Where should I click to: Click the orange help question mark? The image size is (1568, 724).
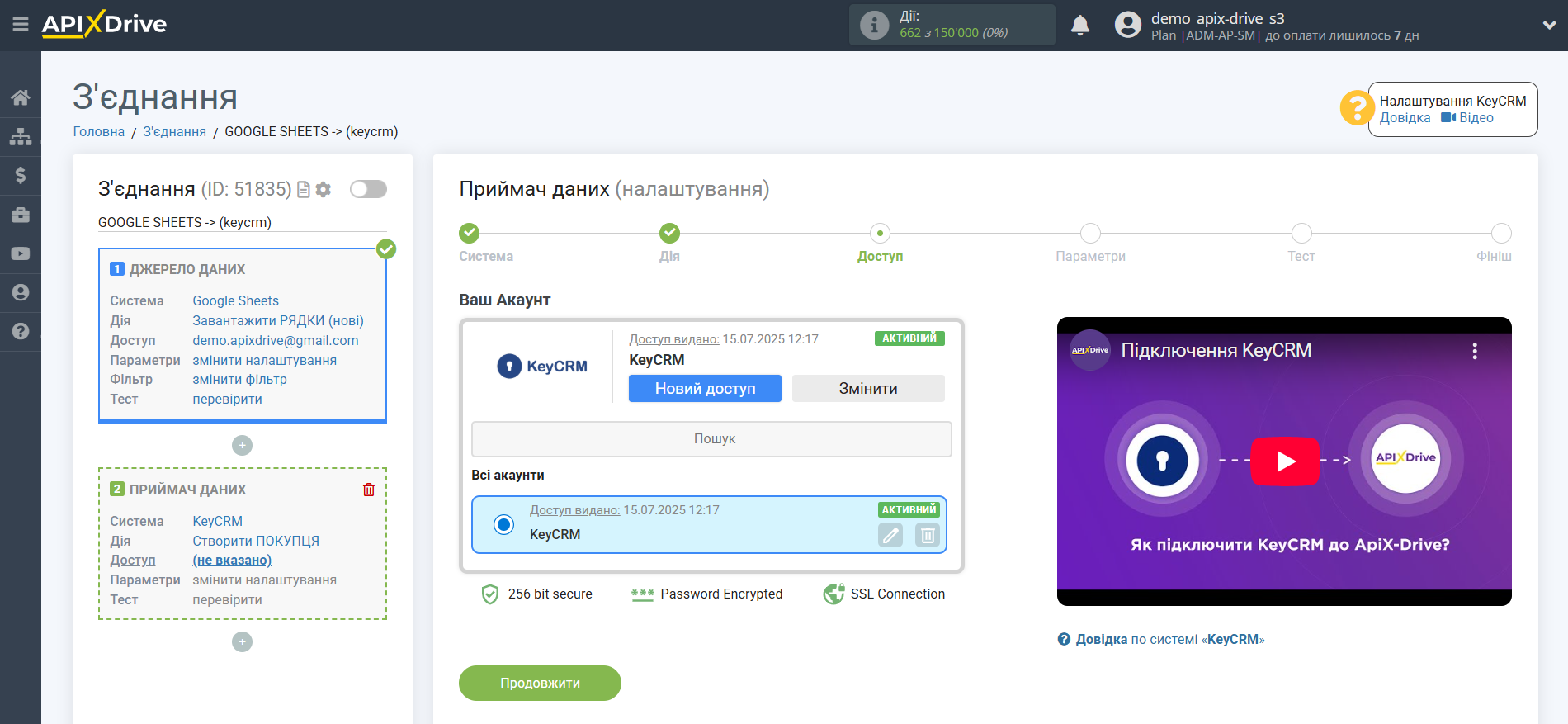pyautogui.click(x=1356, y=108)
